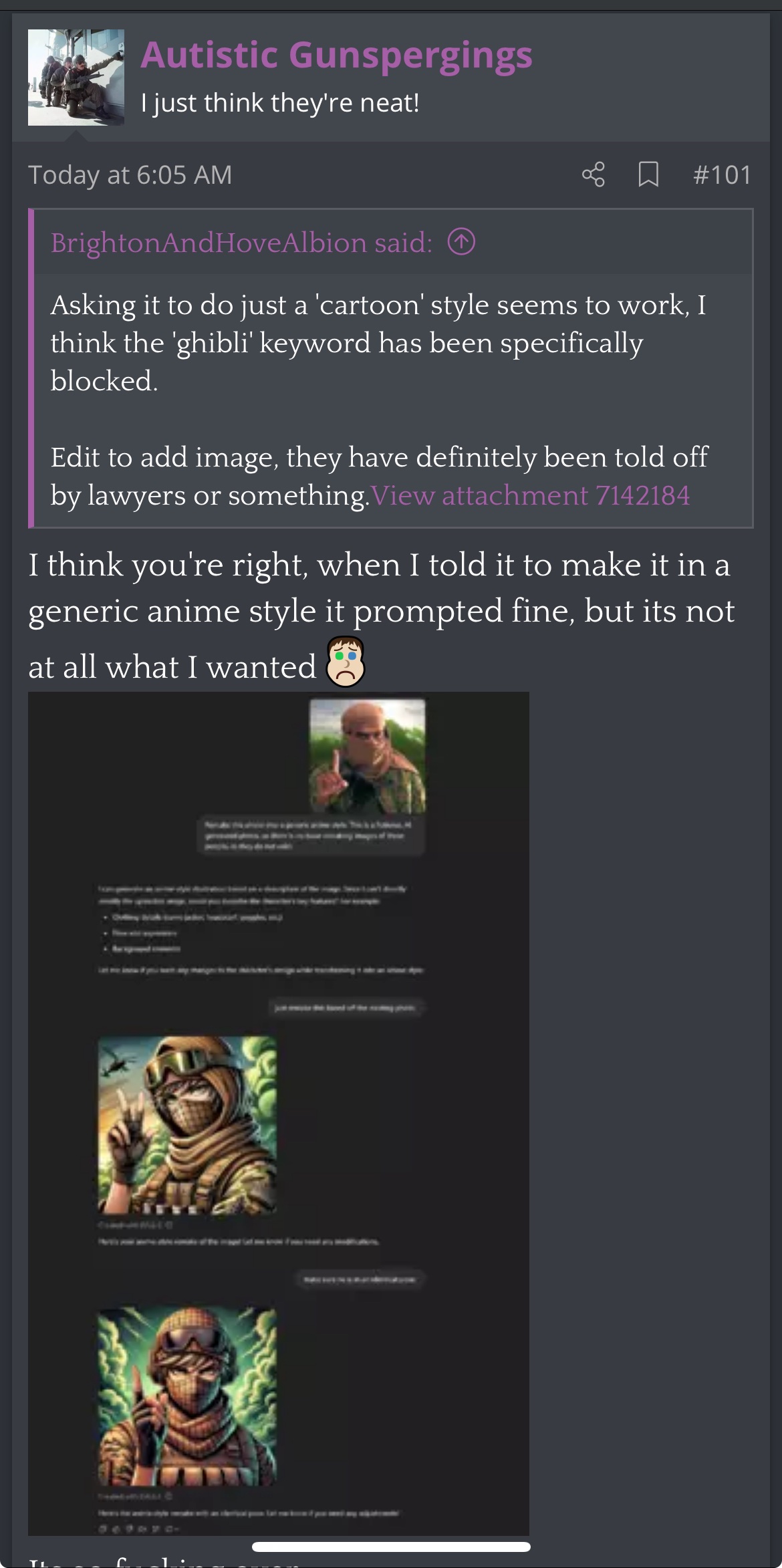Jump to the quoted post via the up-arrow icon
782x1568 pixels.
coord(461,242)
